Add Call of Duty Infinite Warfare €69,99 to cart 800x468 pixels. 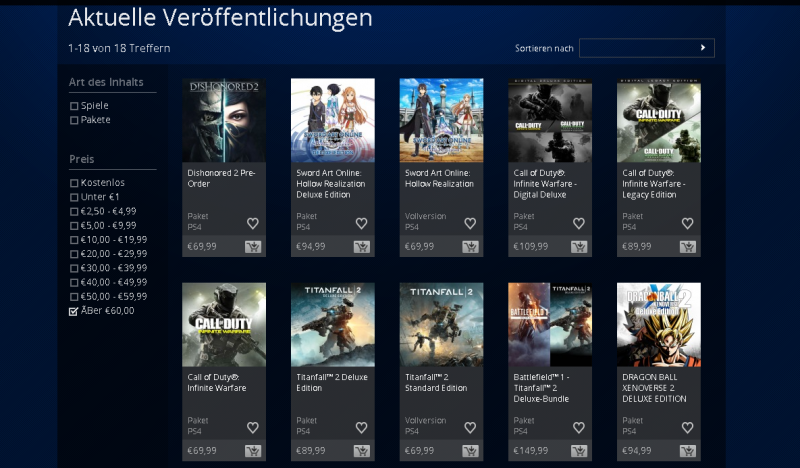pyautogui.click(x=253, y=451)
